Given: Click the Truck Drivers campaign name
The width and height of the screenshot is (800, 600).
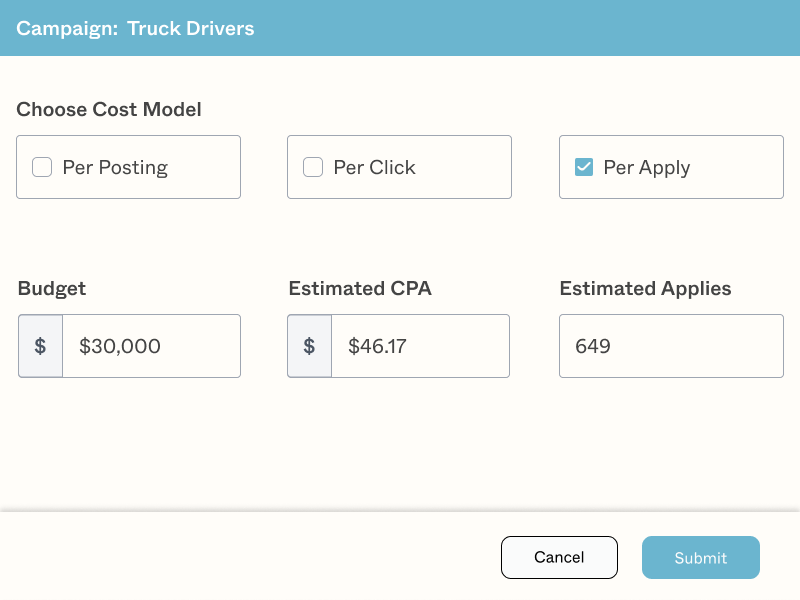Looking at the screenshot, I should (190, 28).
